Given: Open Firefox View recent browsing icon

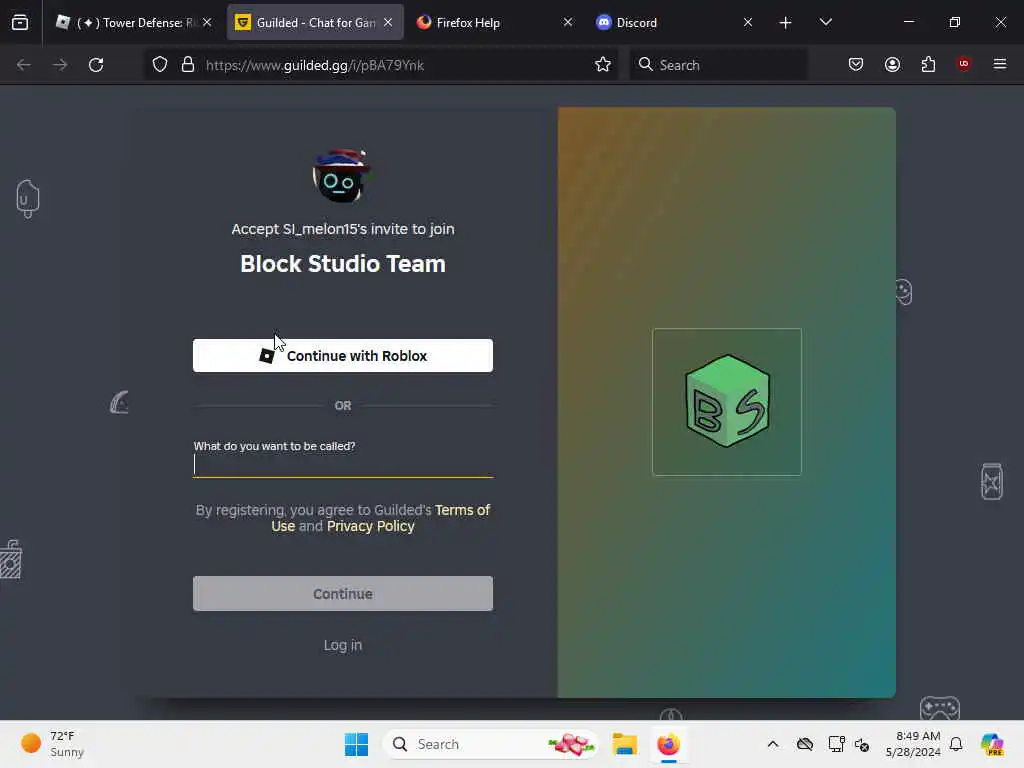Looking at the screenshot, I should click(20, 22).
